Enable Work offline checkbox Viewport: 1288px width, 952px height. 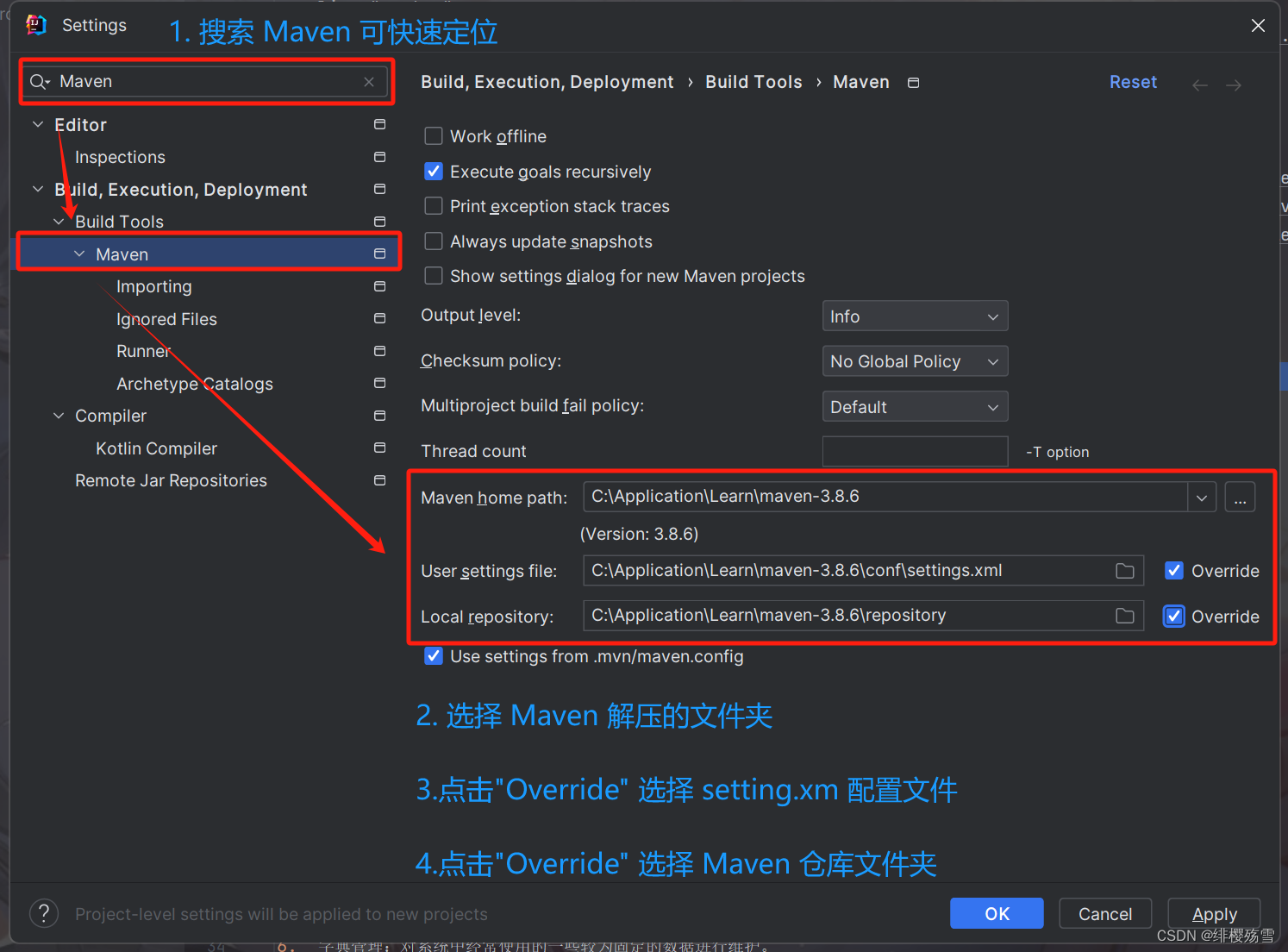[x=434, y=136]
